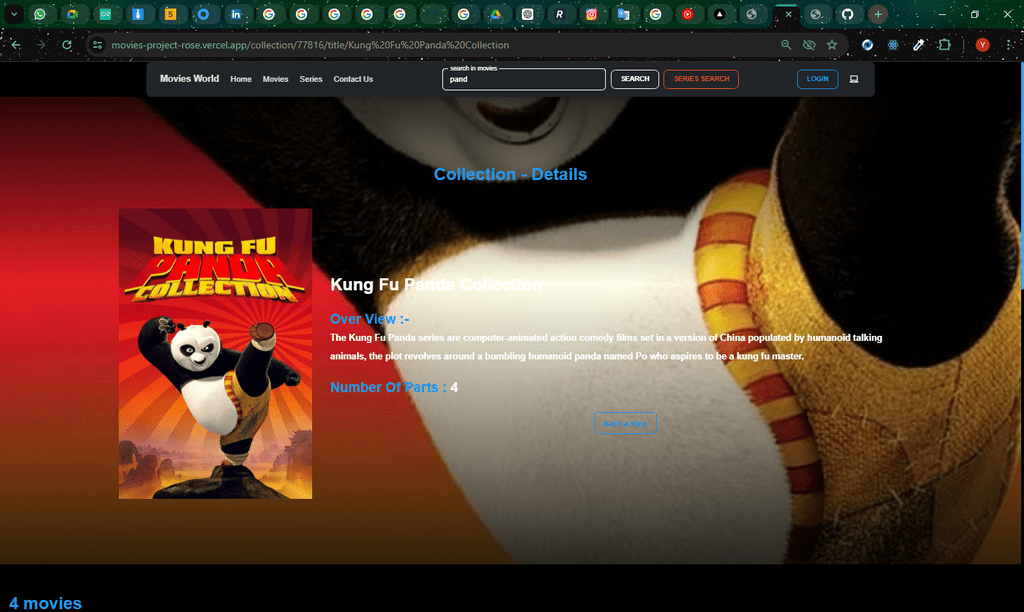Click the 4 movies heading
Image resolution: width=1024 pixels, height=612 pixels.
[45, 603]
